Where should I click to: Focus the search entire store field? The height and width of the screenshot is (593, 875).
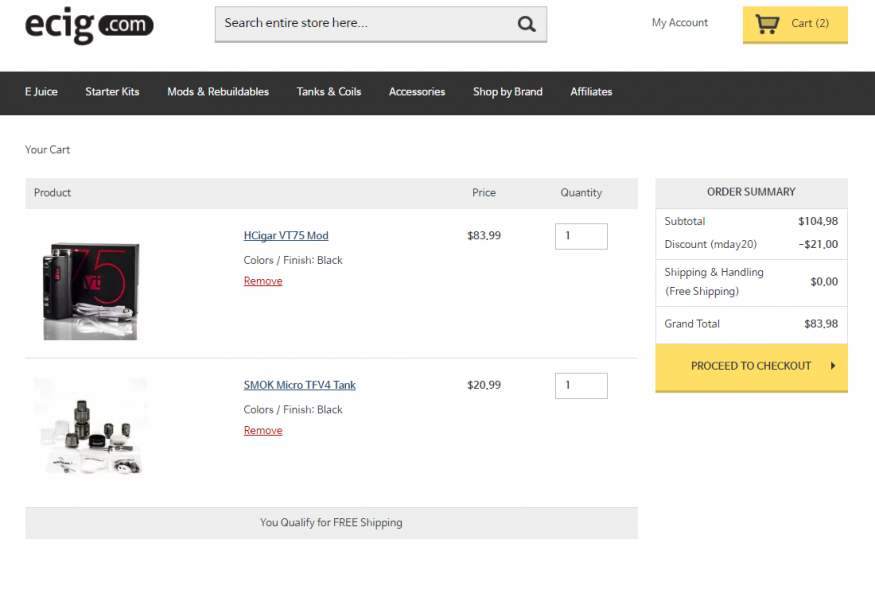pos(365,24)
